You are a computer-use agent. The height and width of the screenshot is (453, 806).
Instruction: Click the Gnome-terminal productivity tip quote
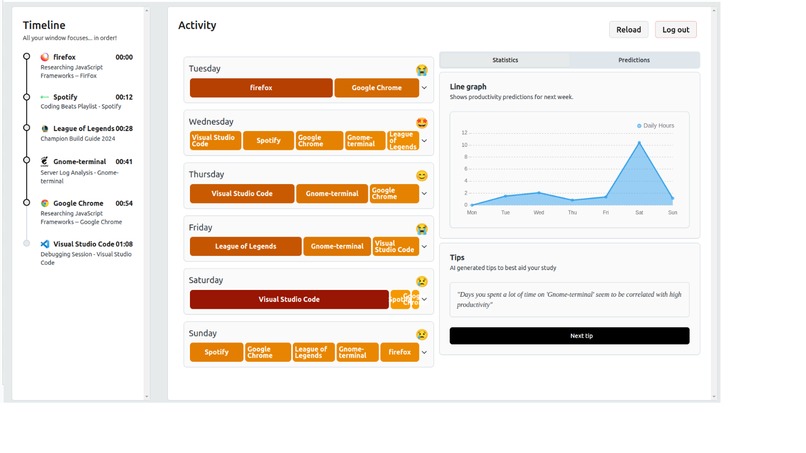point(569,300)
